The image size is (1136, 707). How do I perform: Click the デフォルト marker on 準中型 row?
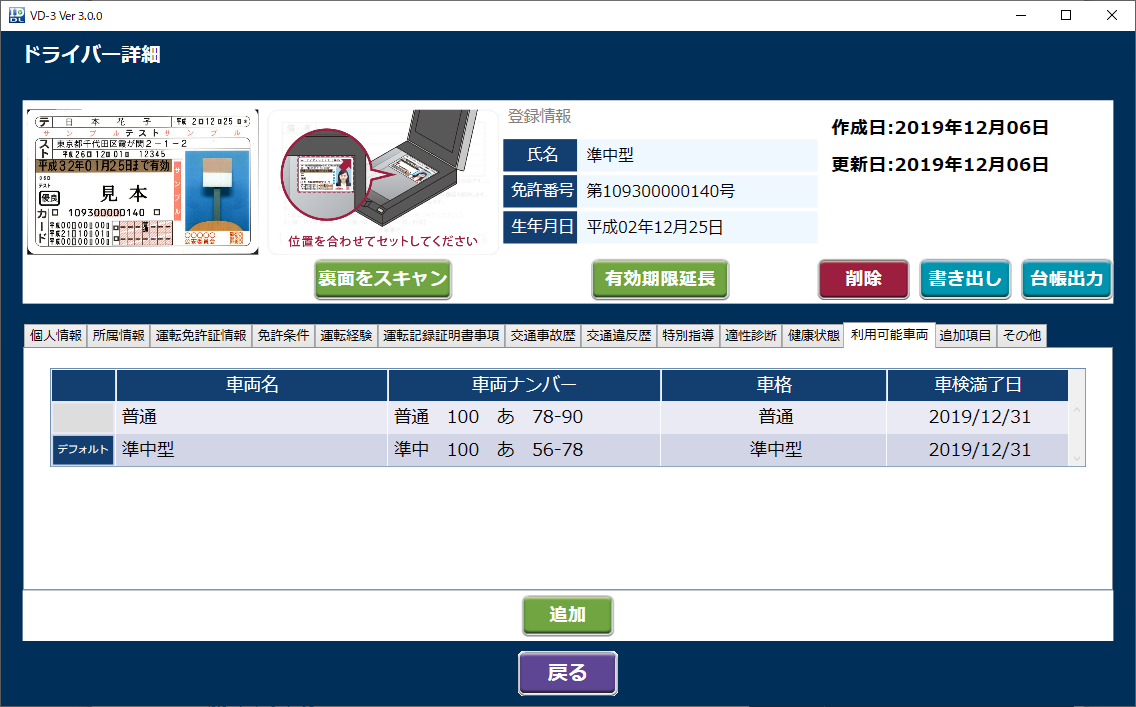[x=83, y=450]
